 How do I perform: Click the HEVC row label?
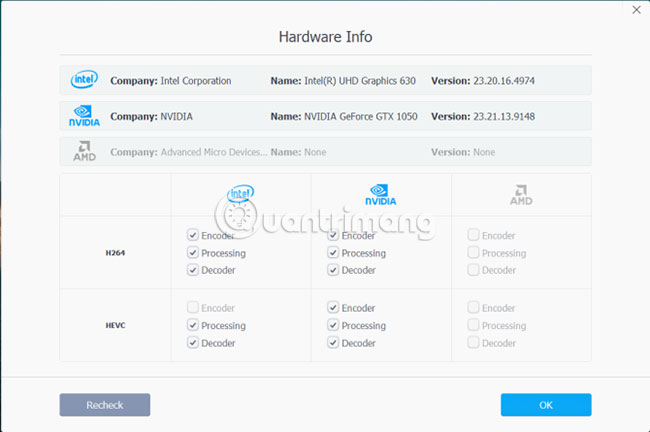[115, 325]
